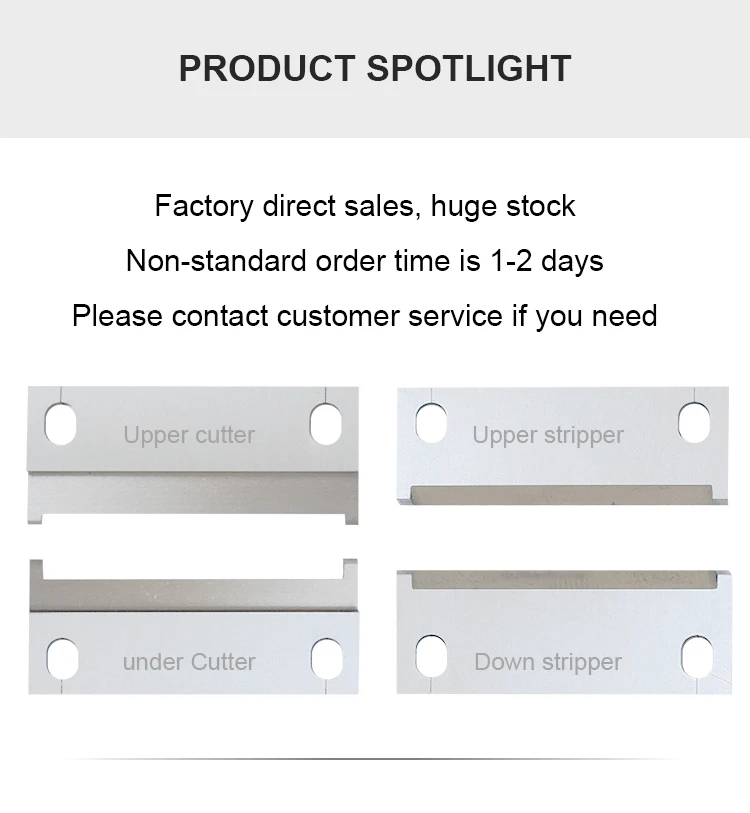
Task: Click the left mounting hole on Down stripper
Action: point(432,657)
